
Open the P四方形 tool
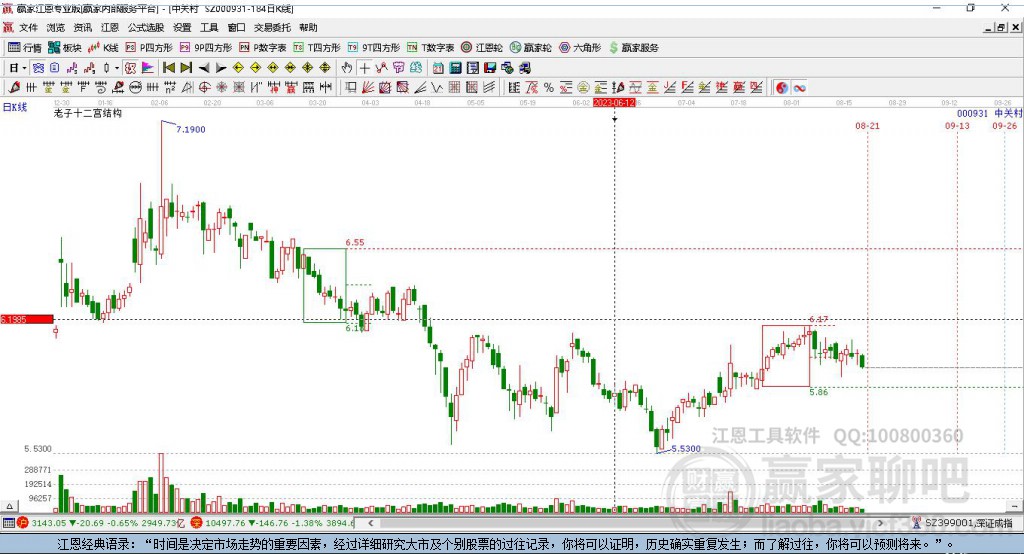(x=149, y=48)
